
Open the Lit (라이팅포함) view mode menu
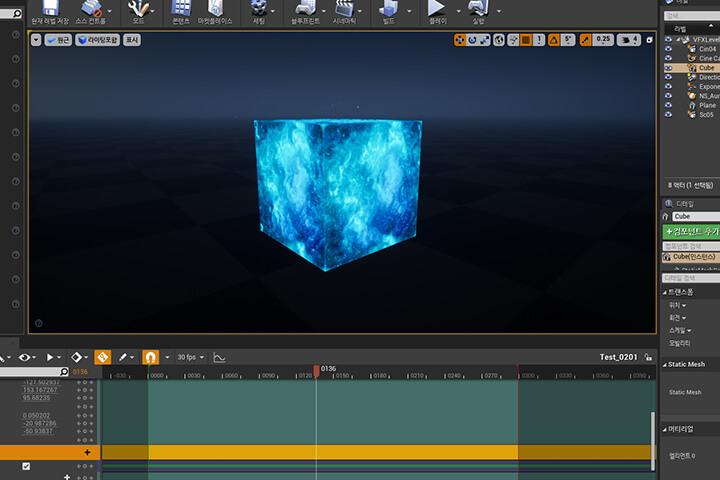(x=97, y=40)
